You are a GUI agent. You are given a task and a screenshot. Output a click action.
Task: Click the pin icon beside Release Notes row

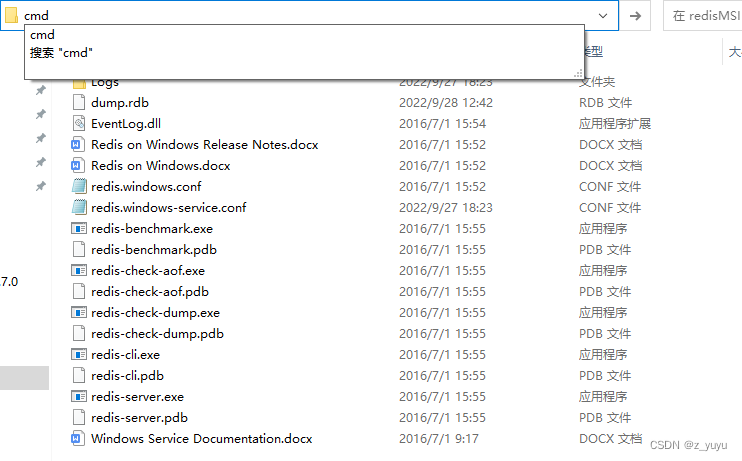[x=41, y=138]
